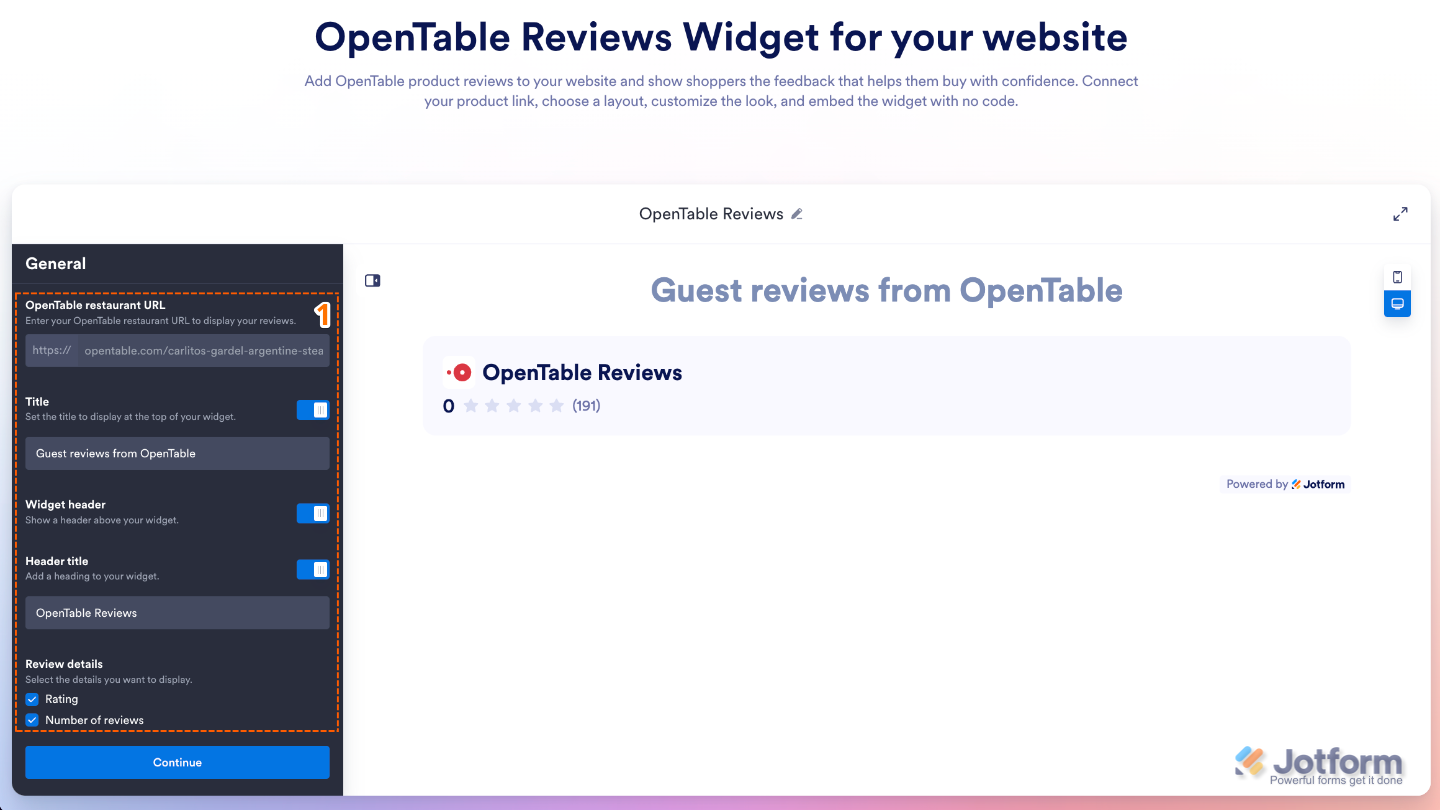Click the OpenTable logo in widget header
The image size is (1440, 810).
click(x=459, y=372)
